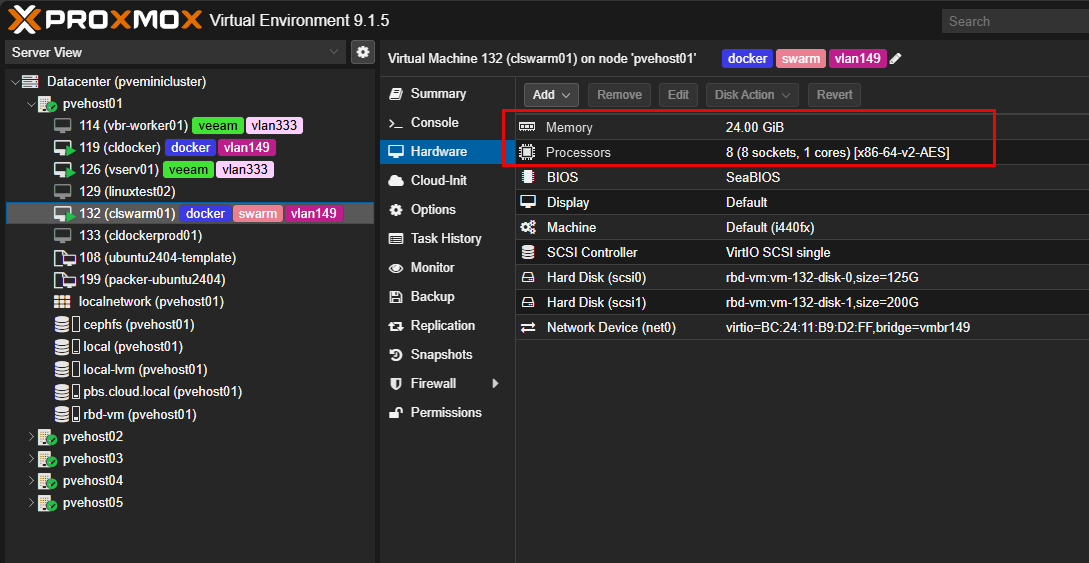
Task: Switch to the Console tab
Action: tap(434, 123)
